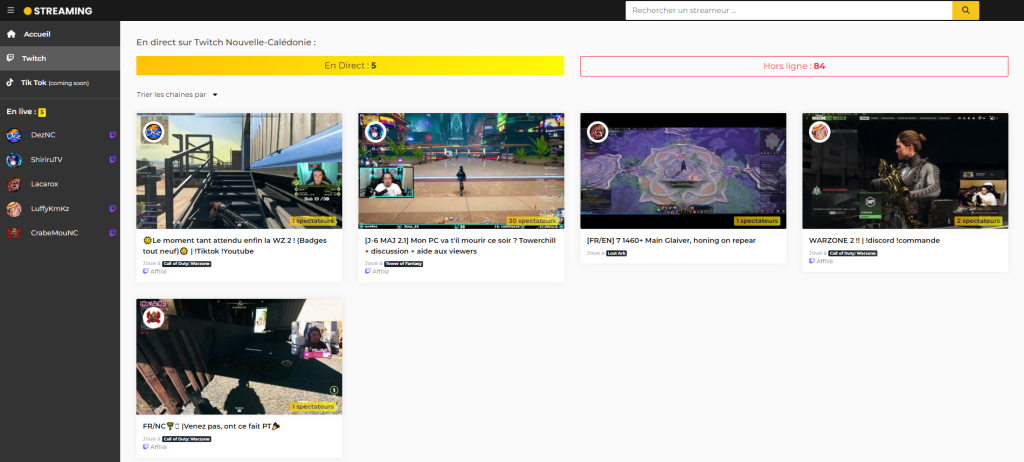Open the Lost Ark stream thumbnail

tap(683, 171)
